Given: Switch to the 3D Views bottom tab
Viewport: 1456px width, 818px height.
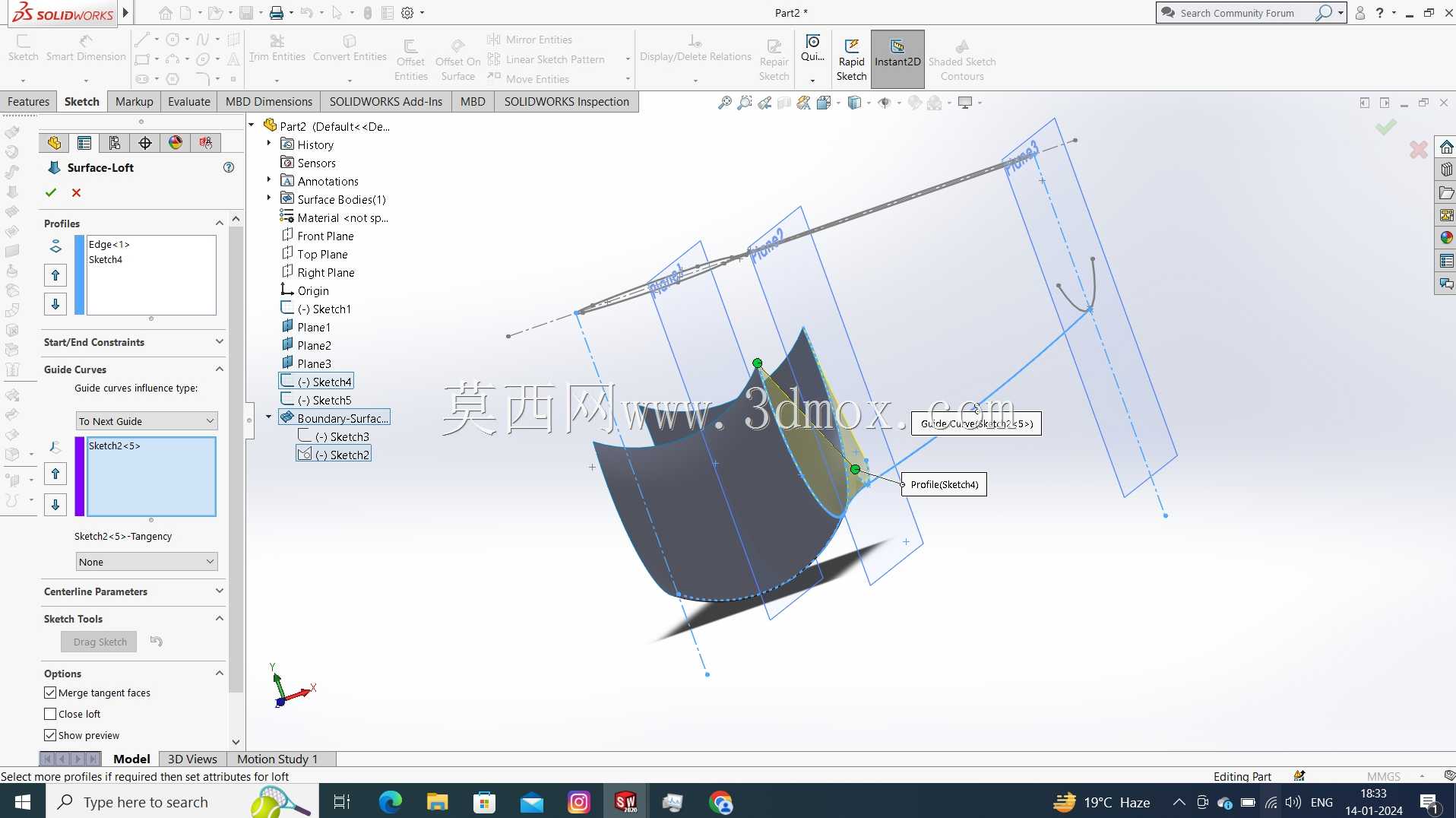Looking at the screenshot, I should 192,759.
